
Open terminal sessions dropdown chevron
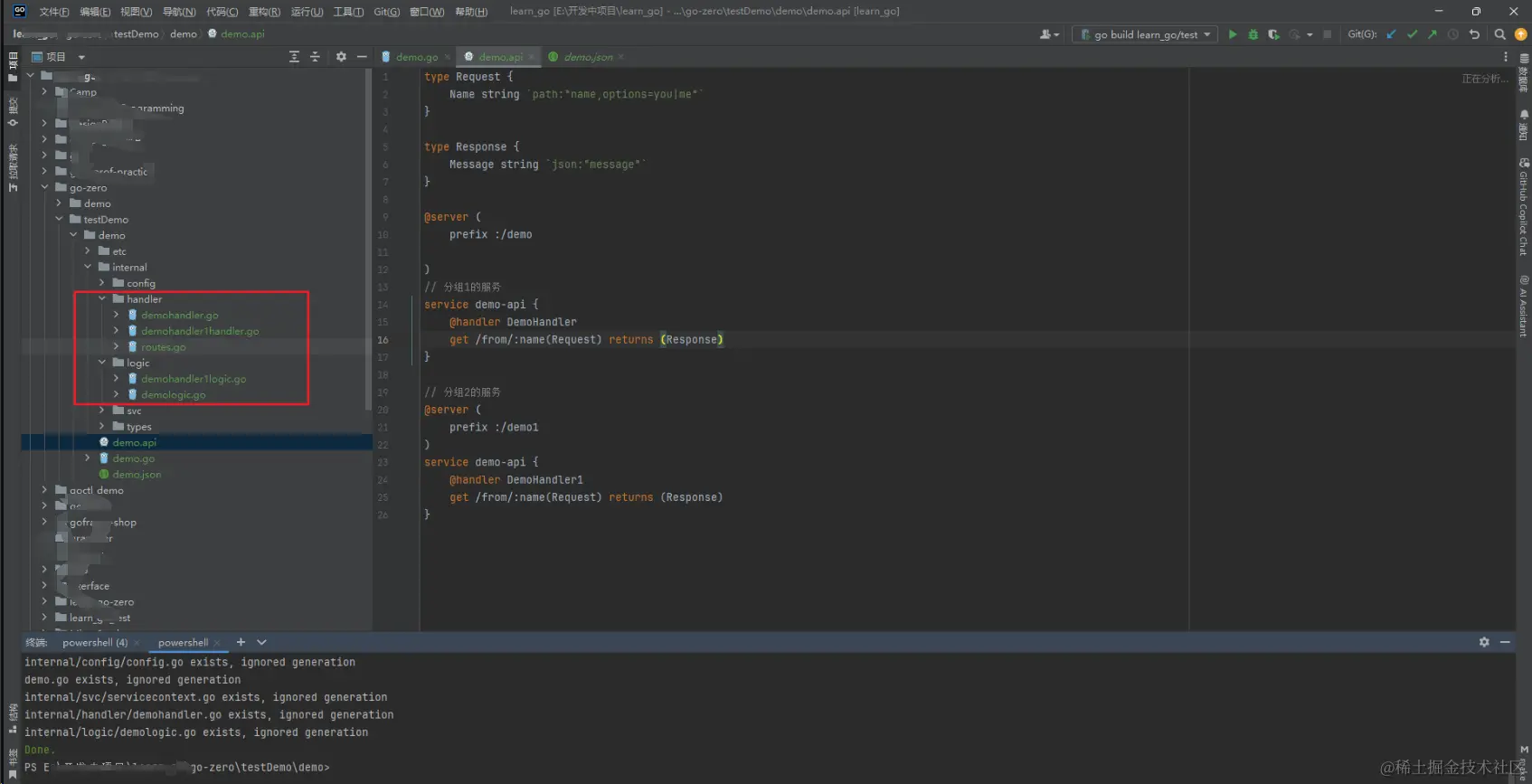coord(261,642)
